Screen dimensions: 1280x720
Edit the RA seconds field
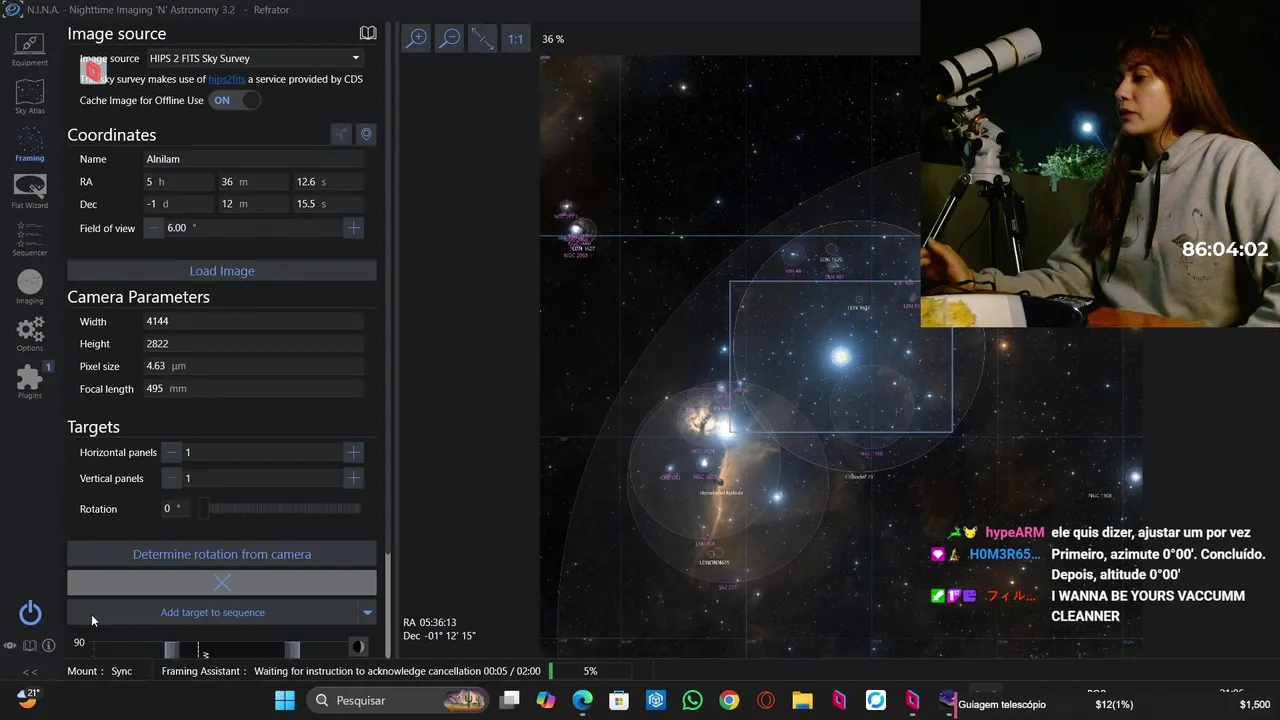tap(328, 182)
